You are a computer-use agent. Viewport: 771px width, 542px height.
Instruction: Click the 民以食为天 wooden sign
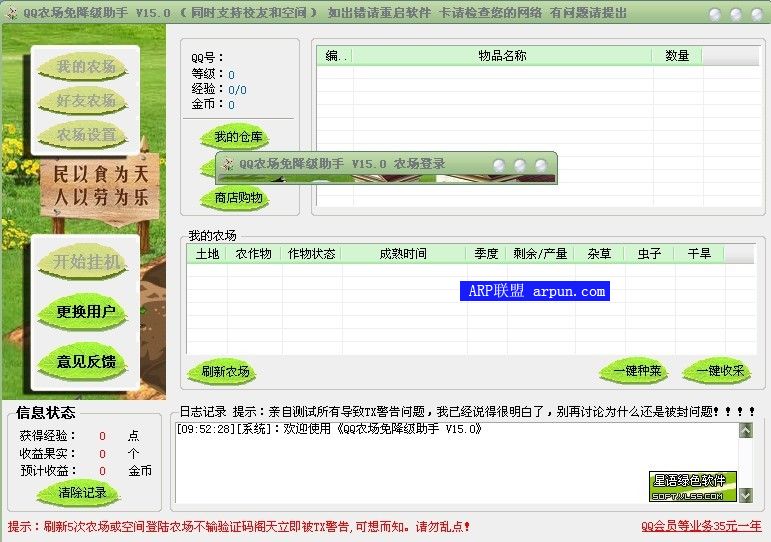(100, 187)
